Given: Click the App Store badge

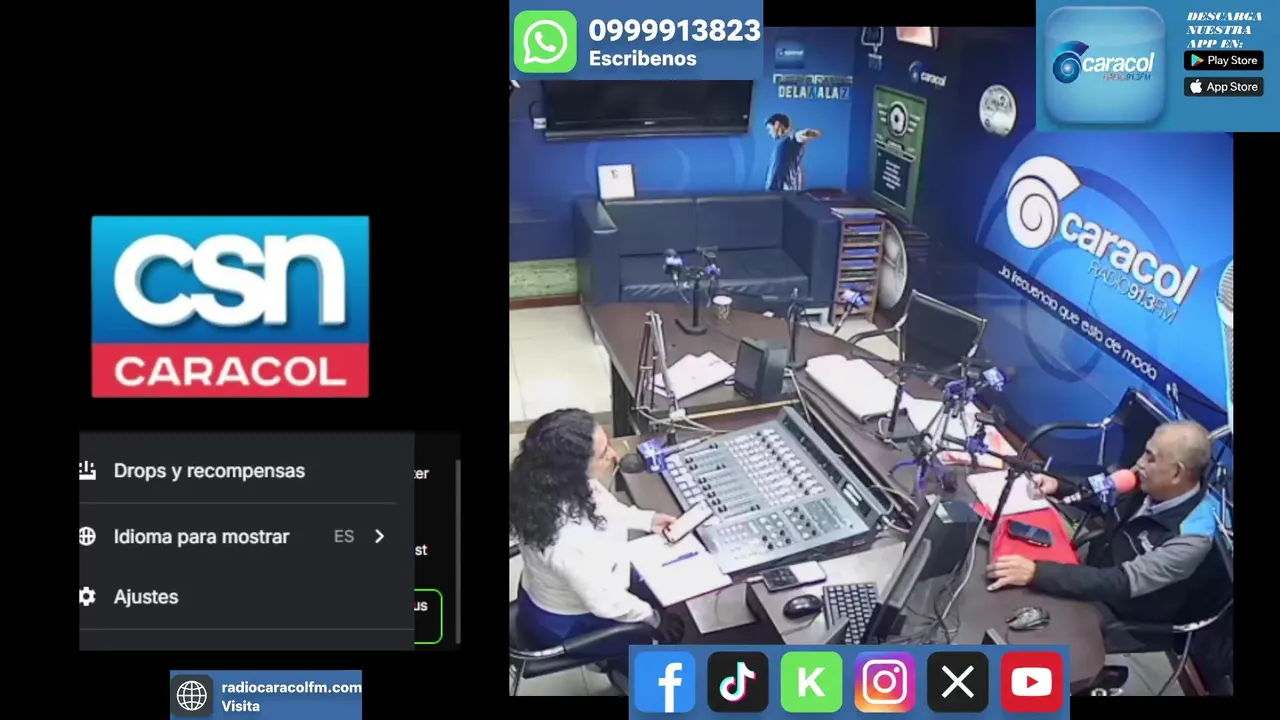Looking at the screenshot, I should pos(1222,87).
